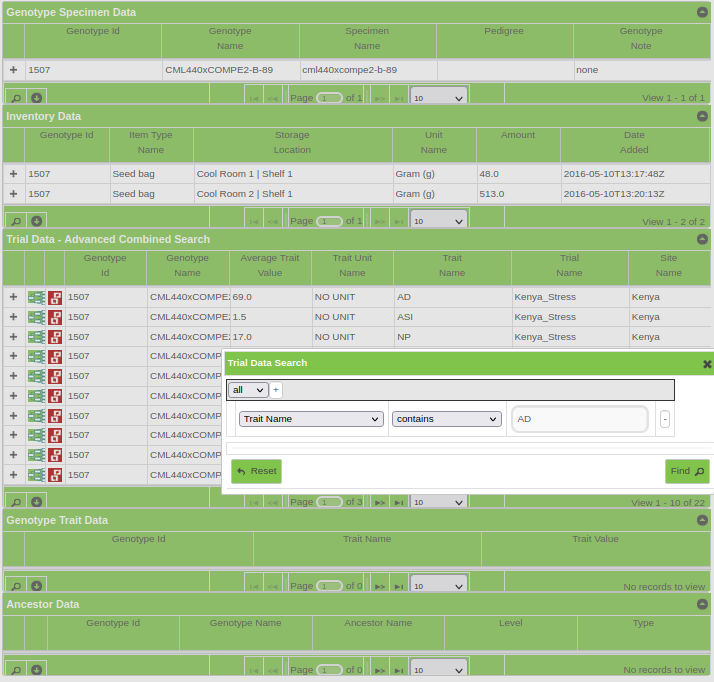The height and width of the screenshot is (682, 714).
Task: Open the Trait Name field dropdown
Action: (x=311, y=419)
